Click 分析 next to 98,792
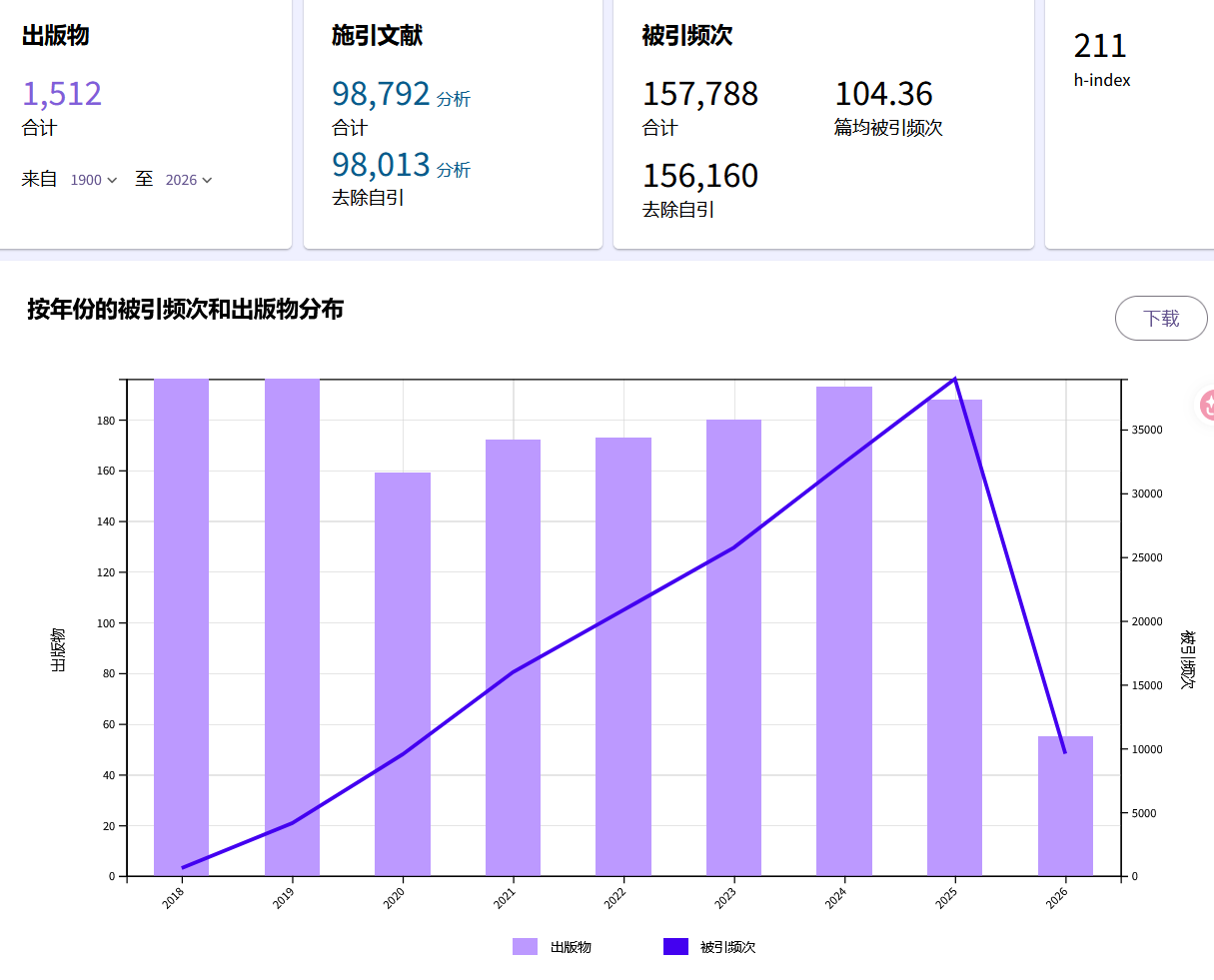Screen dimensions: 1214x980 coord(454,99)
